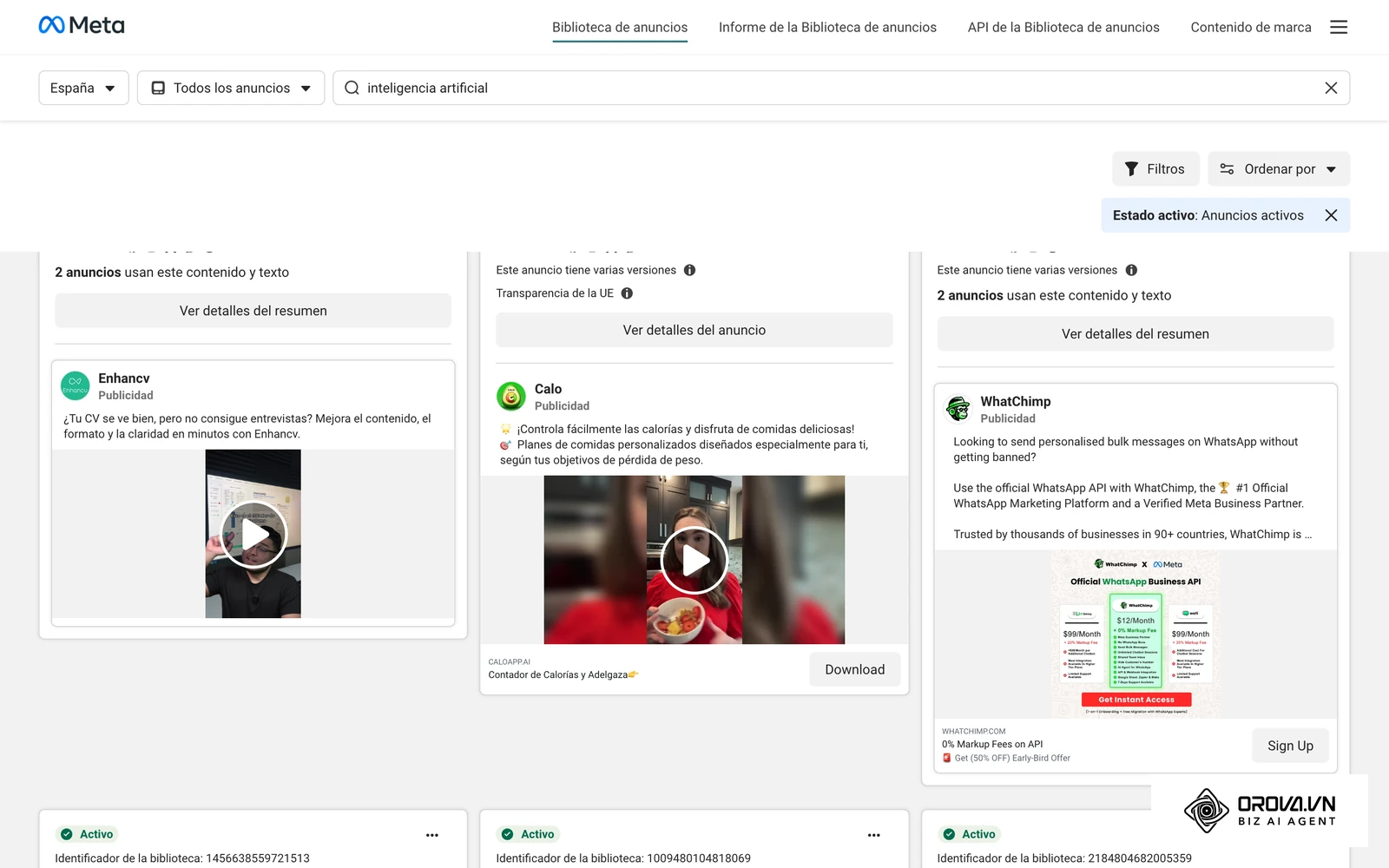Open Todos los anuncios category dropdown
This screenshot has height=868, width=1389.
point(231,88)
